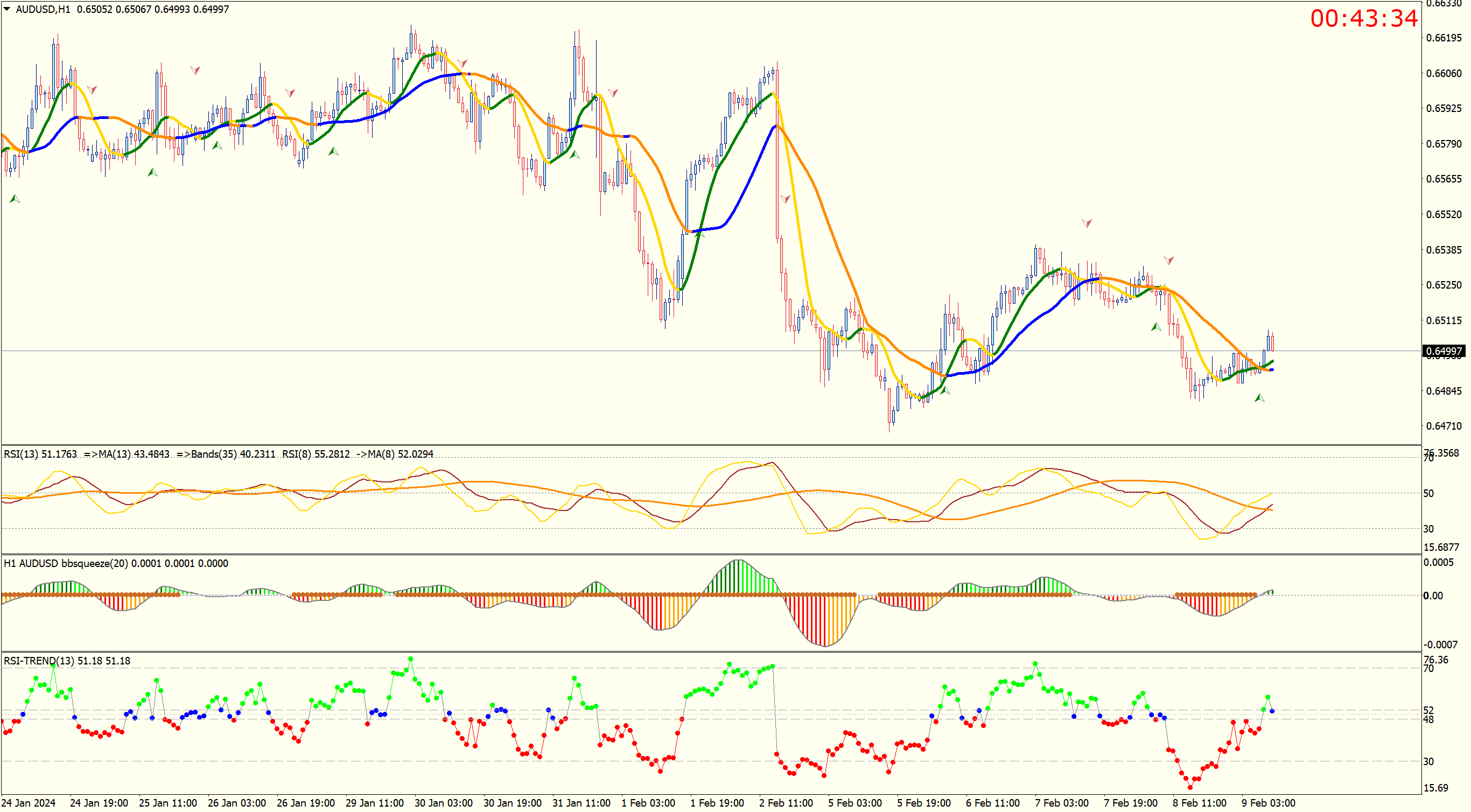Click the red sell arrow after the 2 Feb price drop
The image size is (1471, 812).
786,199
